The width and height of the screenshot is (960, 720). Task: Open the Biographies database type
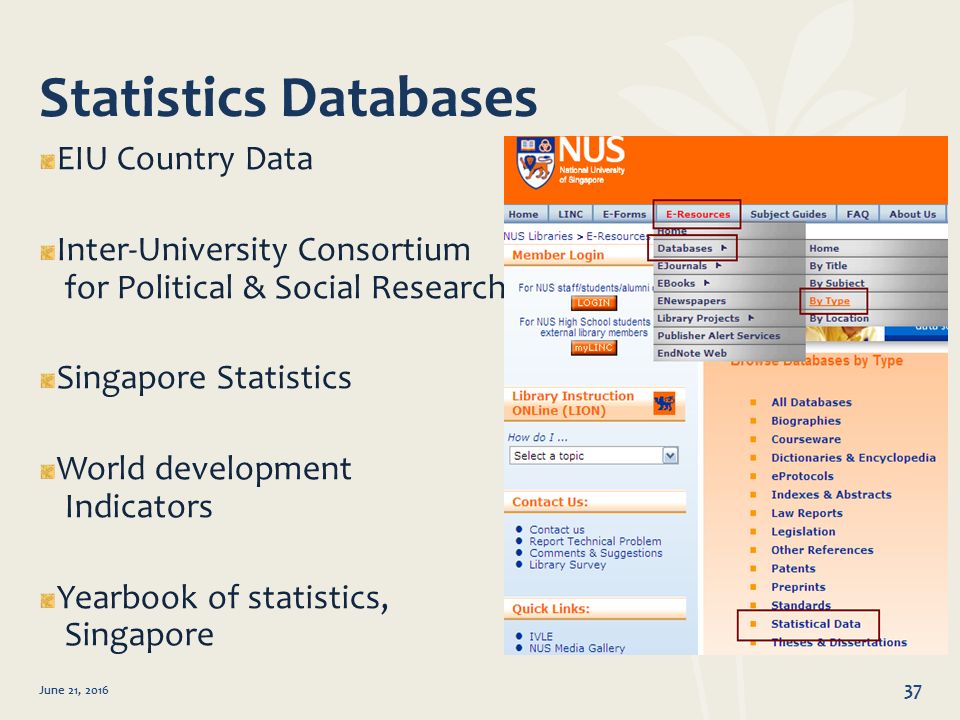pyautogui.click(x=806, y=421)
